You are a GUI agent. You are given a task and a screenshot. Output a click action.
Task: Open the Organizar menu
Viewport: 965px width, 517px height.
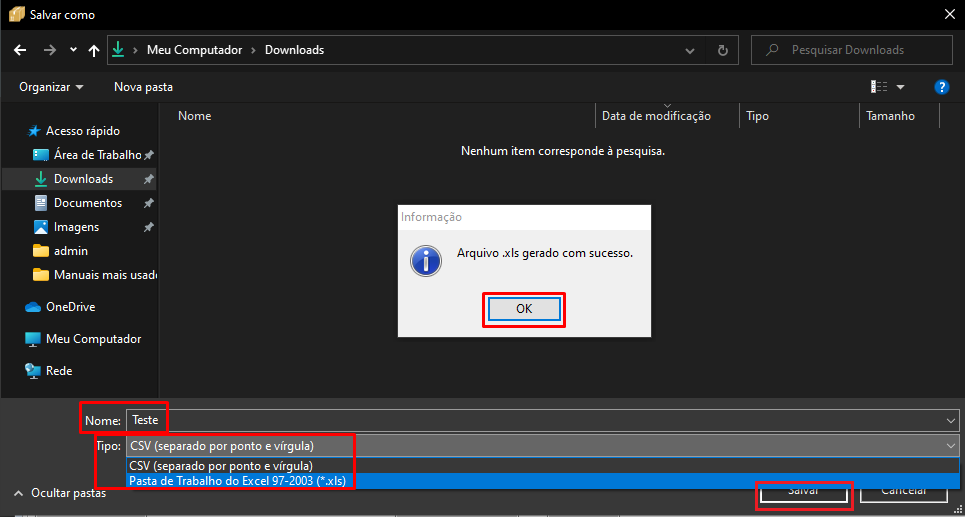(51, 87)
